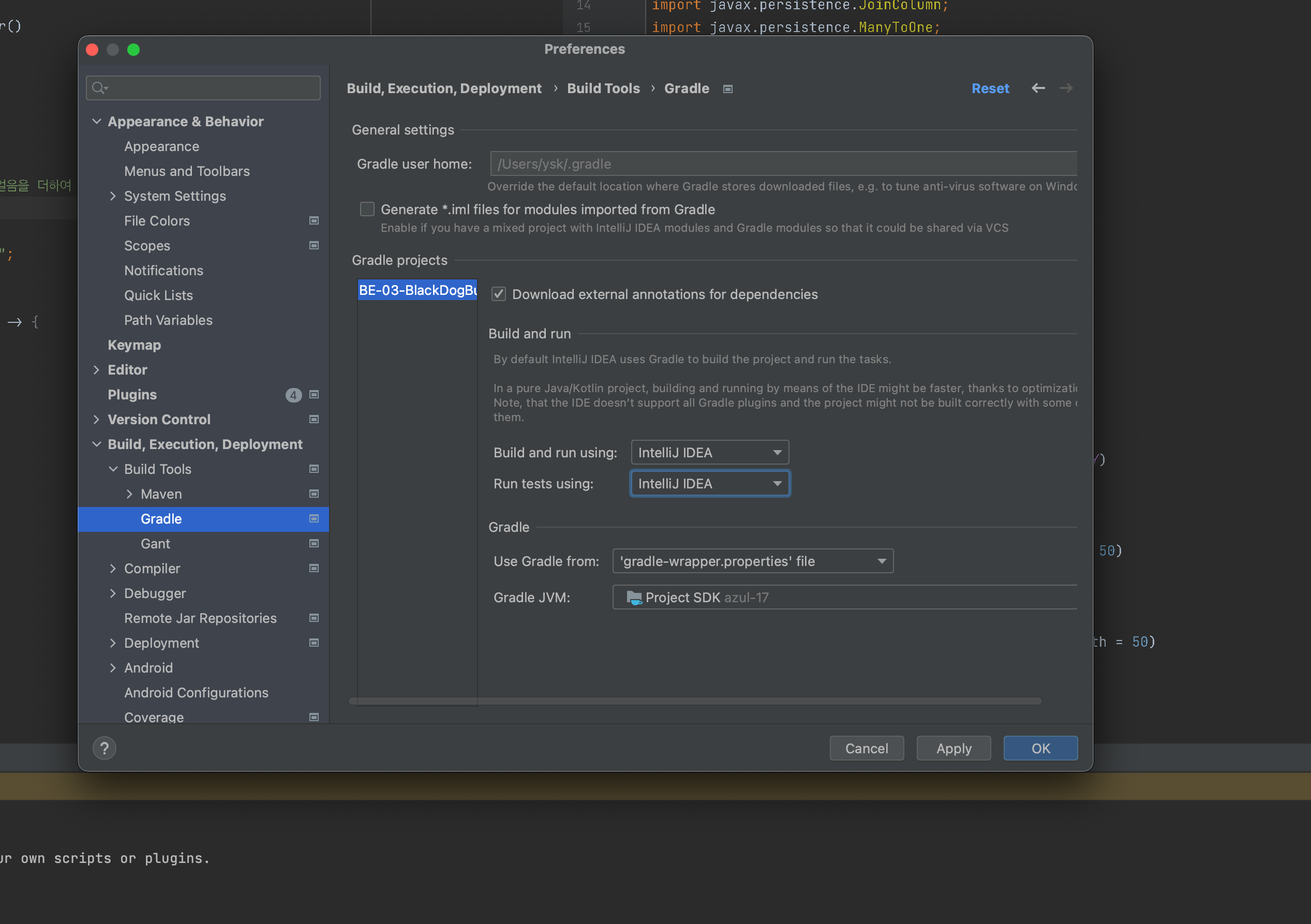
Task: Click the horizontal scrollbar at panel bottom
Action: [694, 701]
